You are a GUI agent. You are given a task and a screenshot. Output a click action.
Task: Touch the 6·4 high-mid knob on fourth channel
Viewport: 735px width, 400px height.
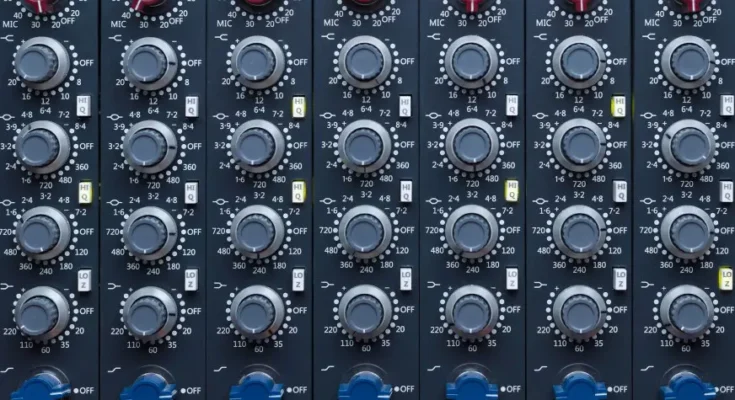pyautogui.click(x=365, y=146)
